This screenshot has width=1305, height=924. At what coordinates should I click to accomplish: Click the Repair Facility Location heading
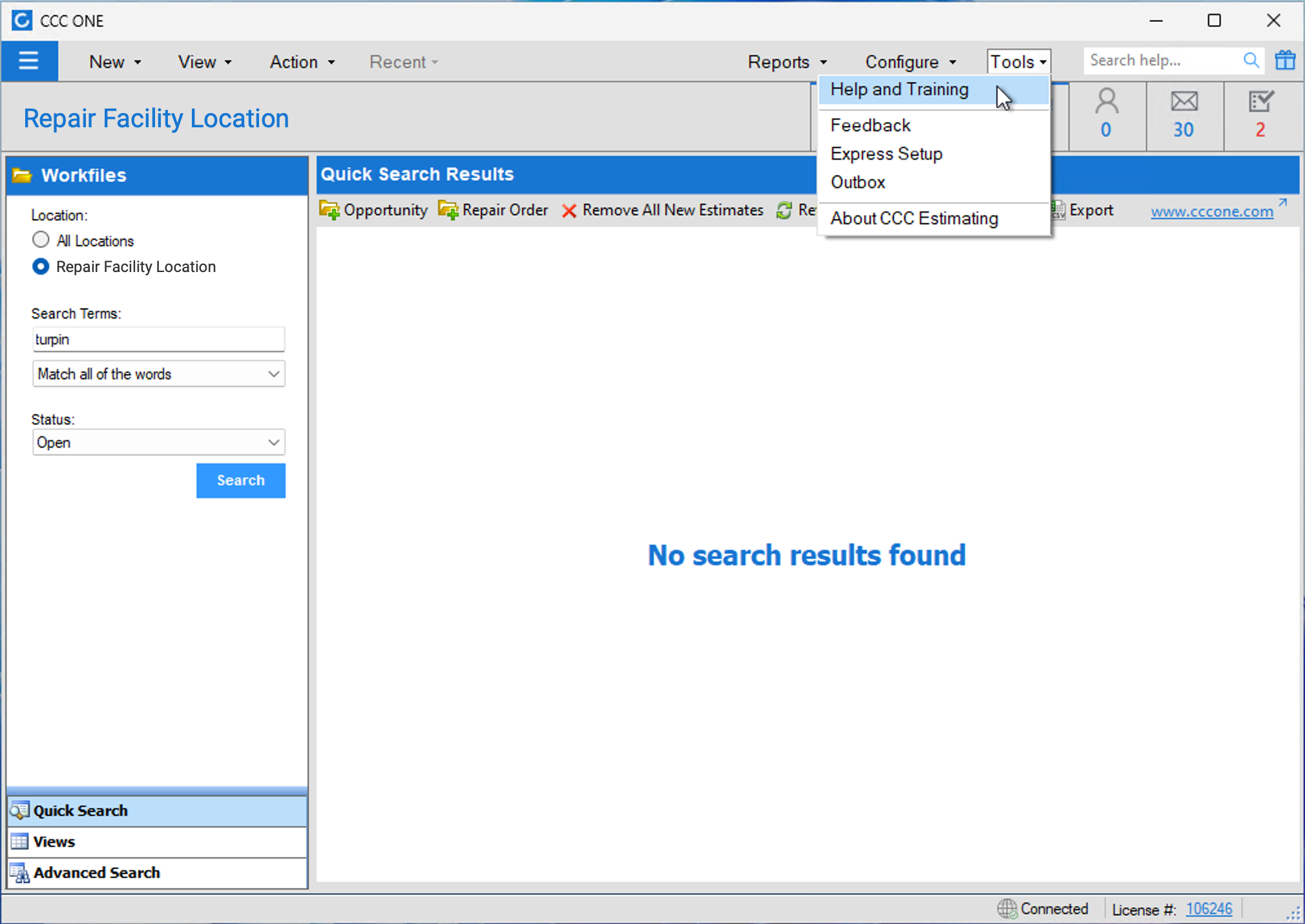tap(156, 118)
